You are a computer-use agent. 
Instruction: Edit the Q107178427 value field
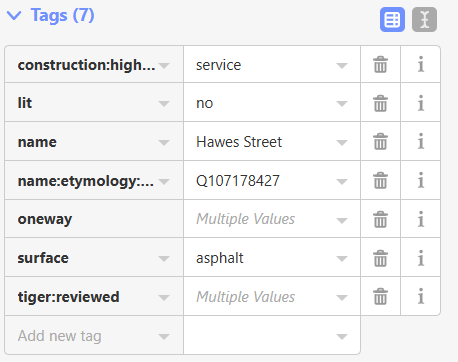(272, 181)
